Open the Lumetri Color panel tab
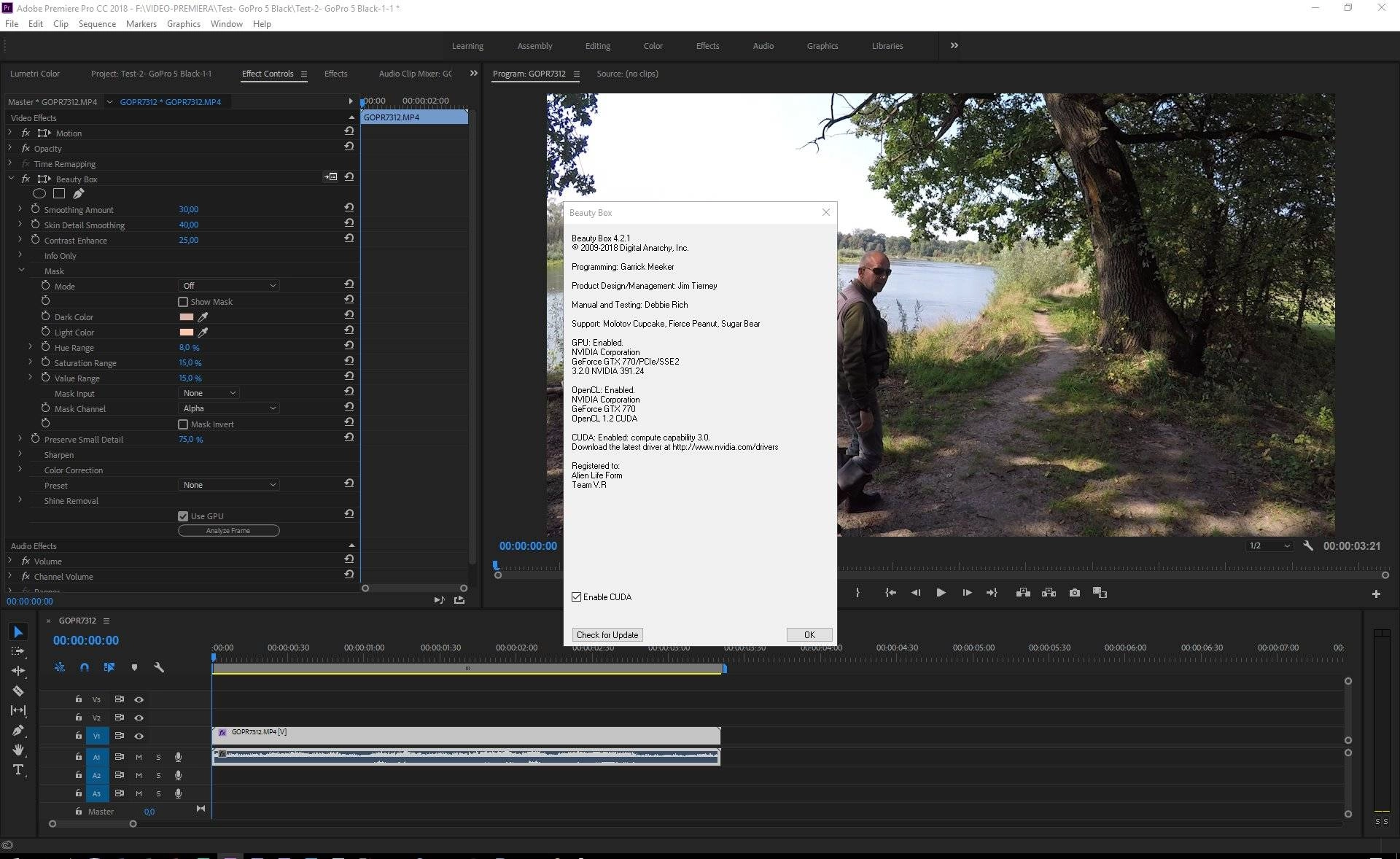 [35, 74]
